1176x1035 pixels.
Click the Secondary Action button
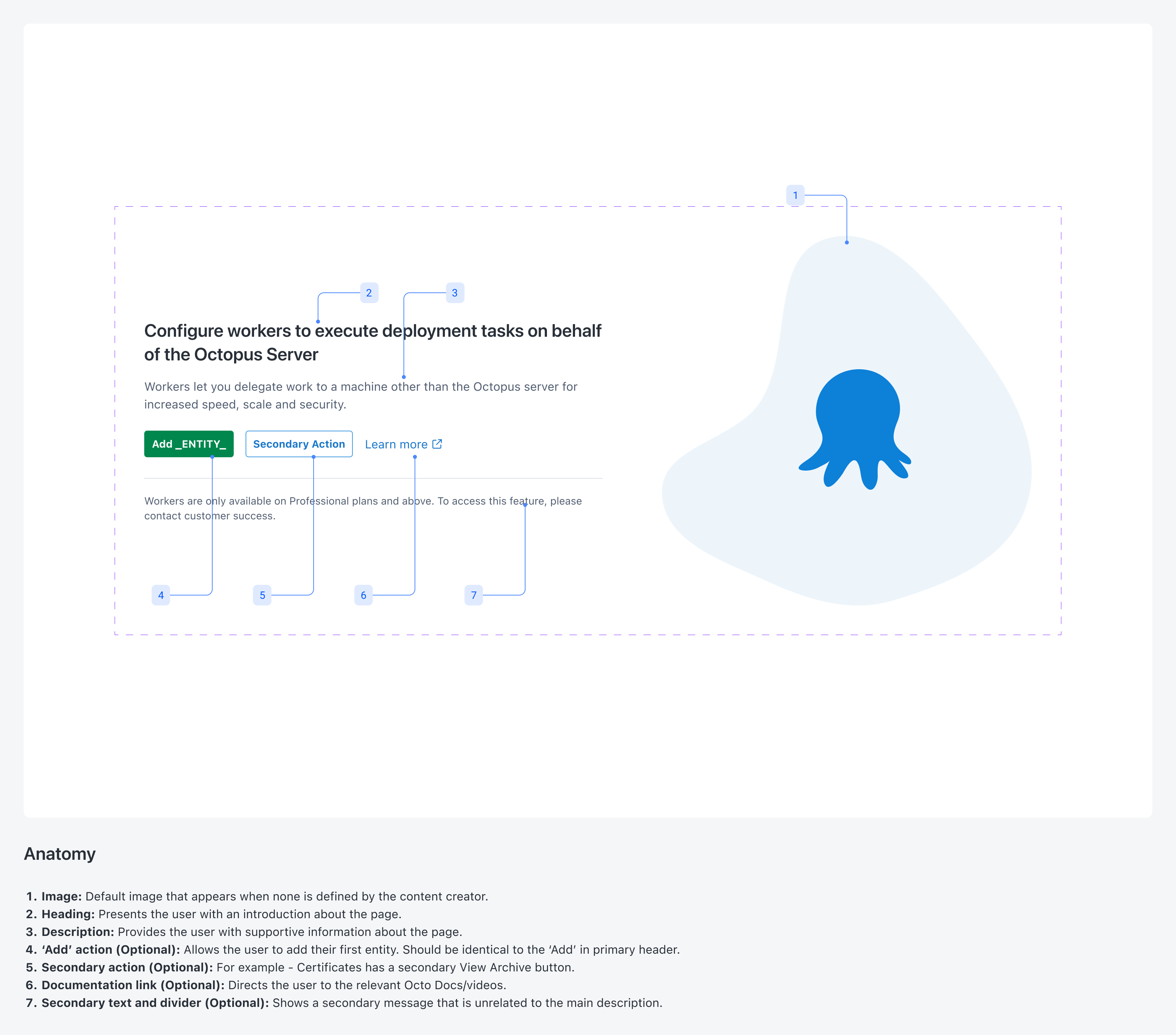click(x=298, y=444)
